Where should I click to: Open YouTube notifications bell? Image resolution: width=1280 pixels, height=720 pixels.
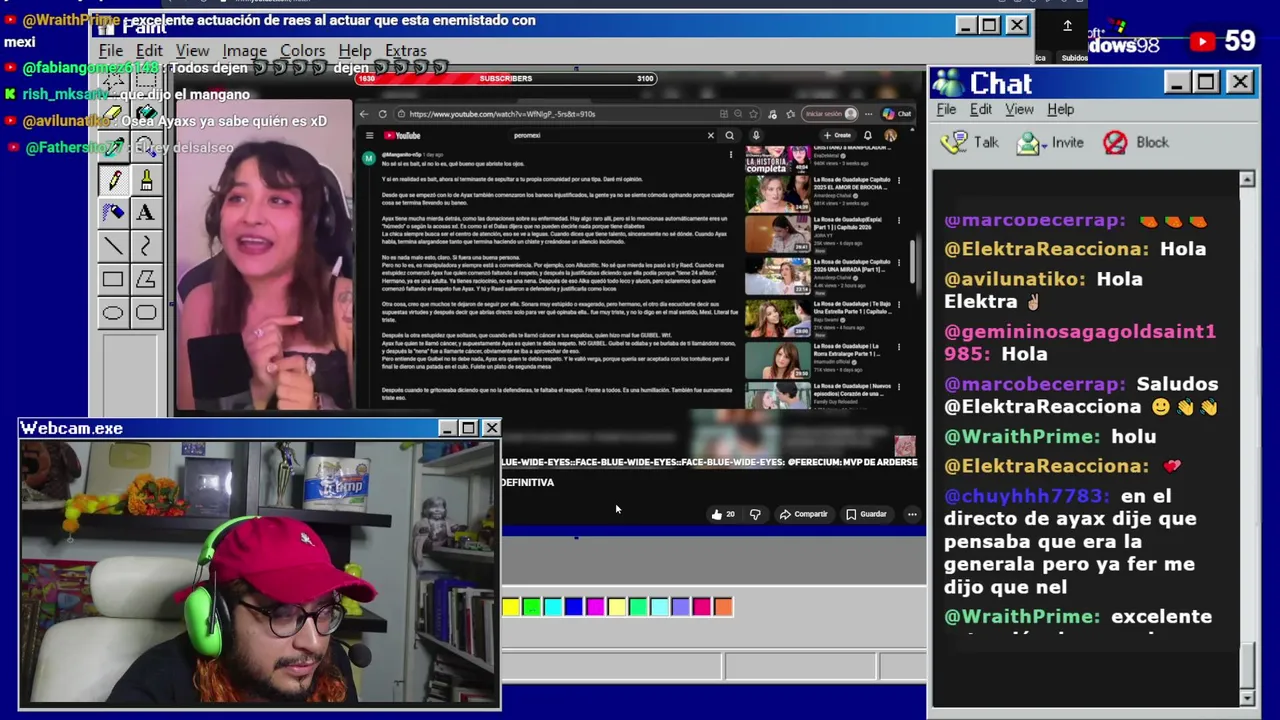pyautogui.click(x=868, y=135)
